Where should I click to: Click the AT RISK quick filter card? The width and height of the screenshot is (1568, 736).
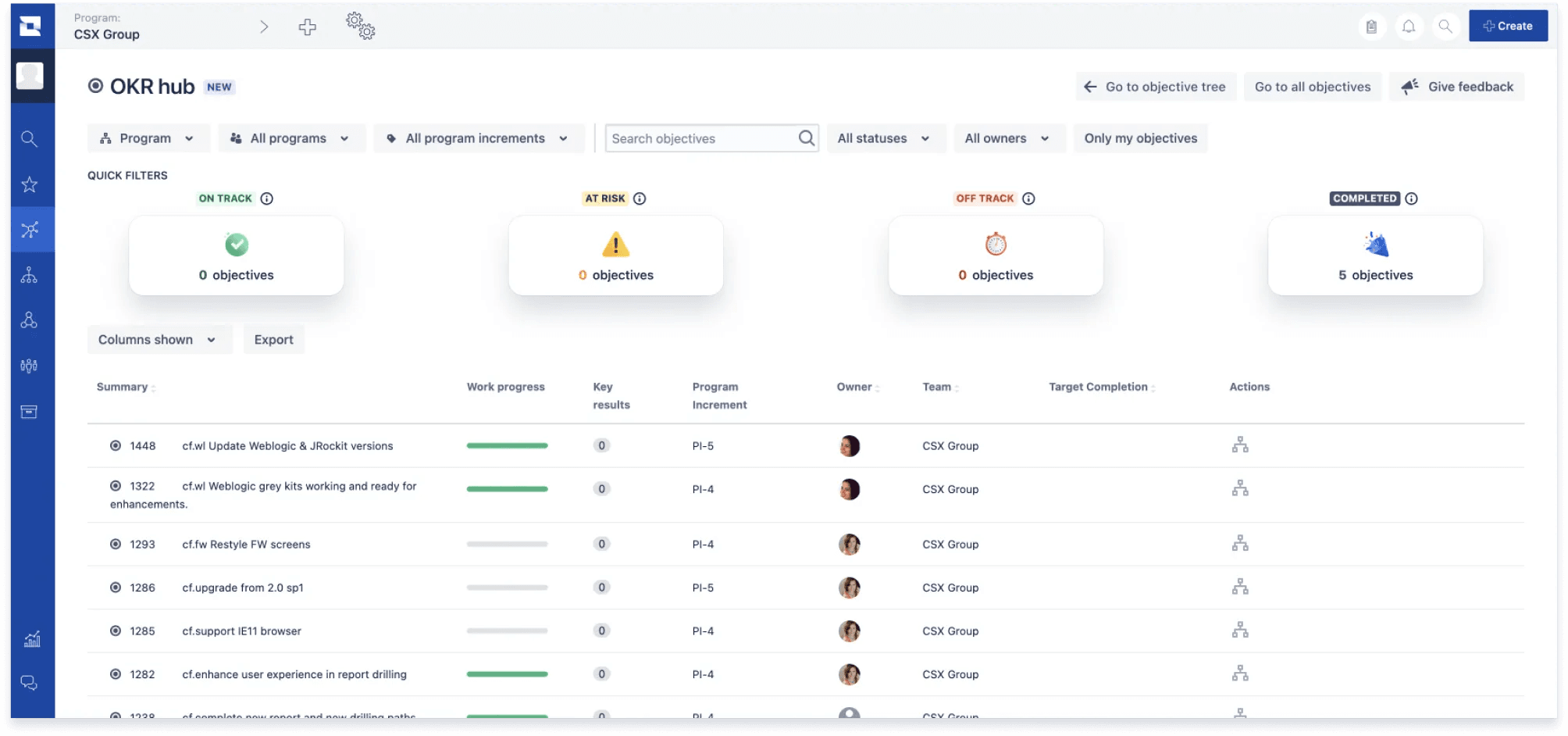pos(615,255)
